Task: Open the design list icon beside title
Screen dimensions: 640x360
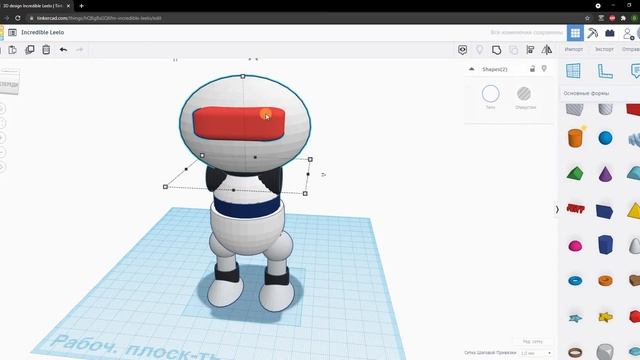Action: click(12, 32)
